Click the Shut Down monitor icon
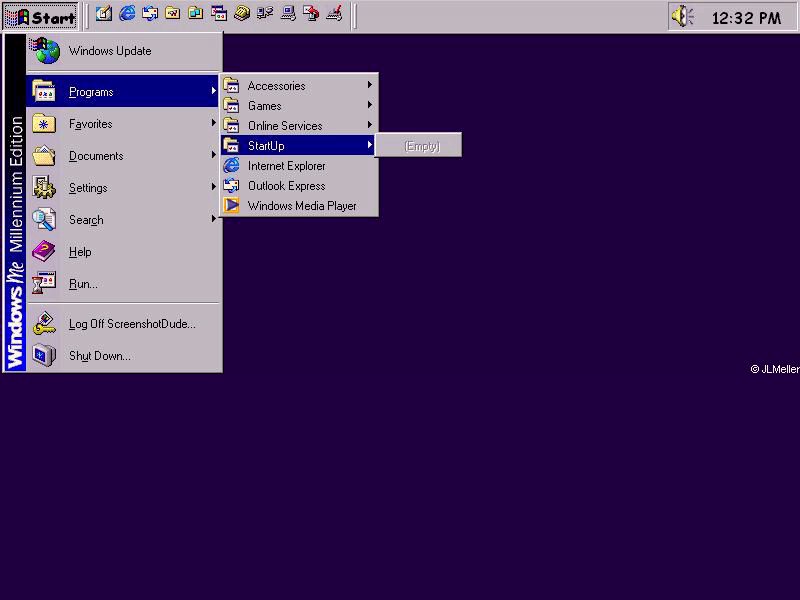This screenshot has width=800, height=600. 44,356
